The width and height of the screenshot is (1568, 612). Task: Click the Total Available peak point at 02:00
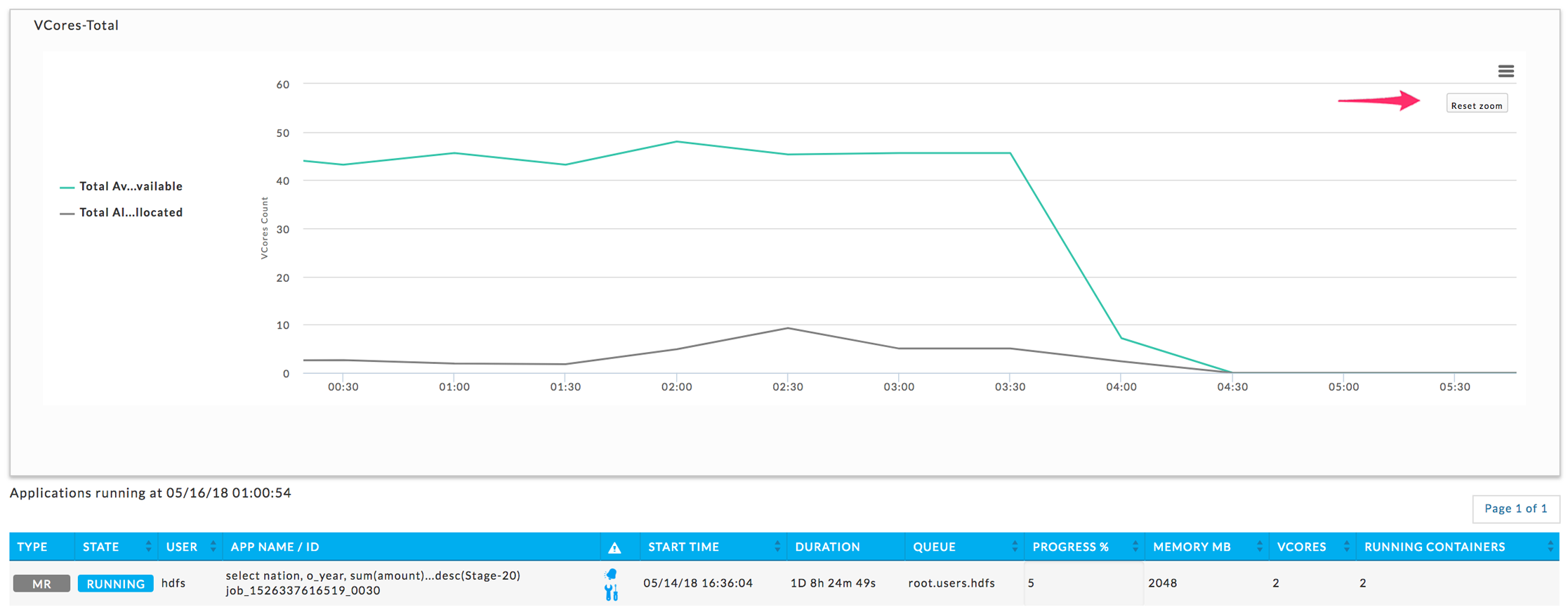click(676, 141)
